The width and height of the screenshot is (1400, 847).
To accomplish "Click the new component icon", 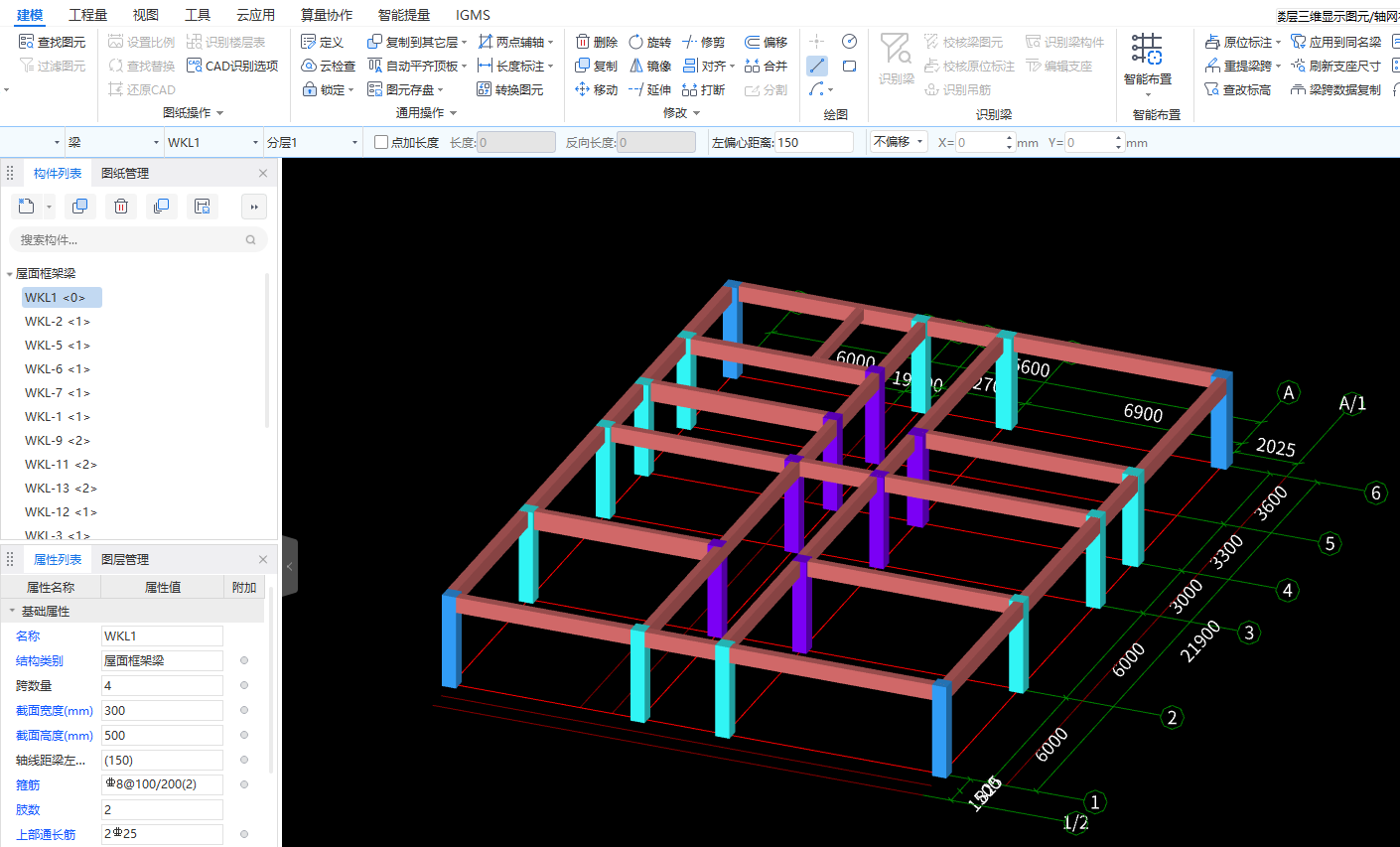I will pos(27,207).
